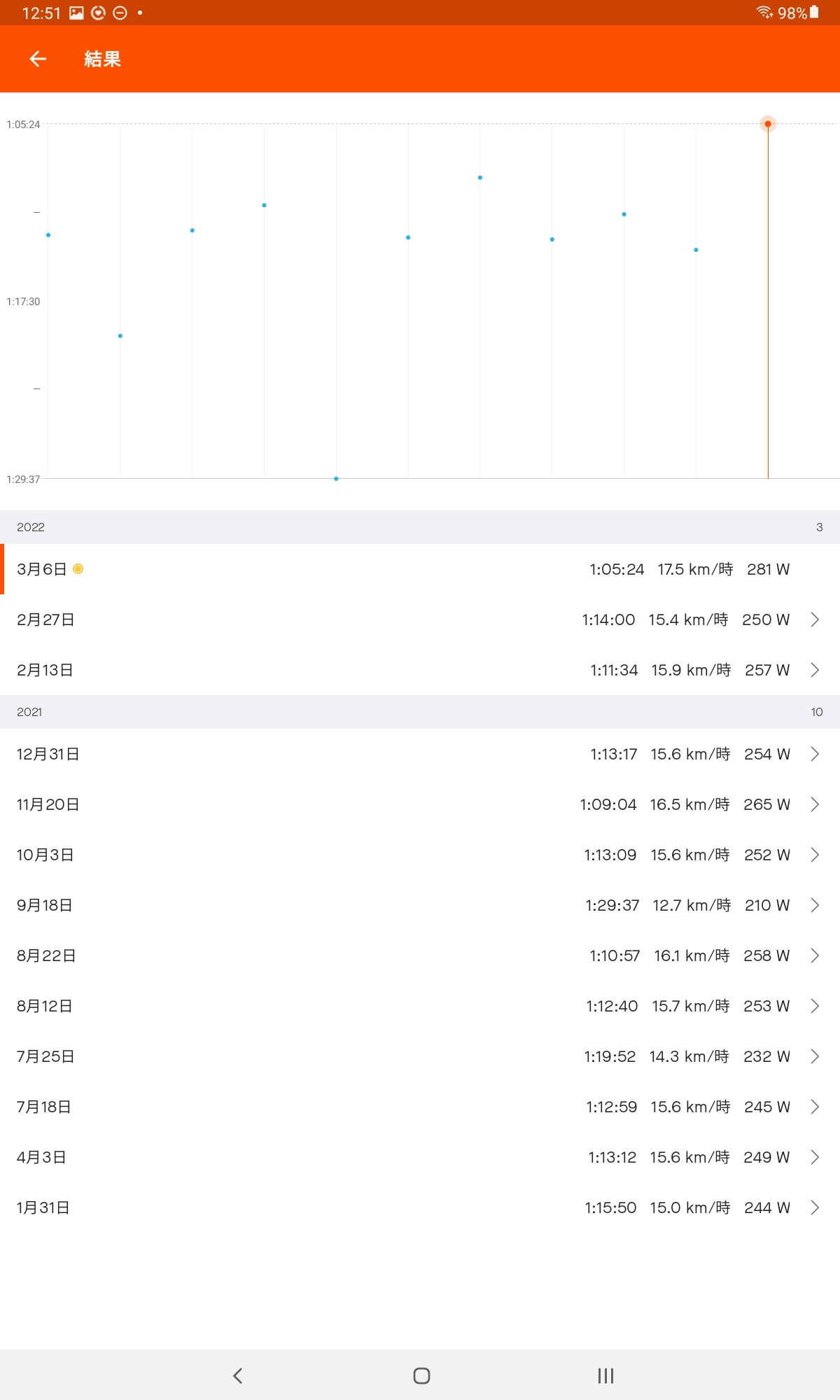
Task: Tap the chevron for the 1月31日 effort
Action: 815,1207
